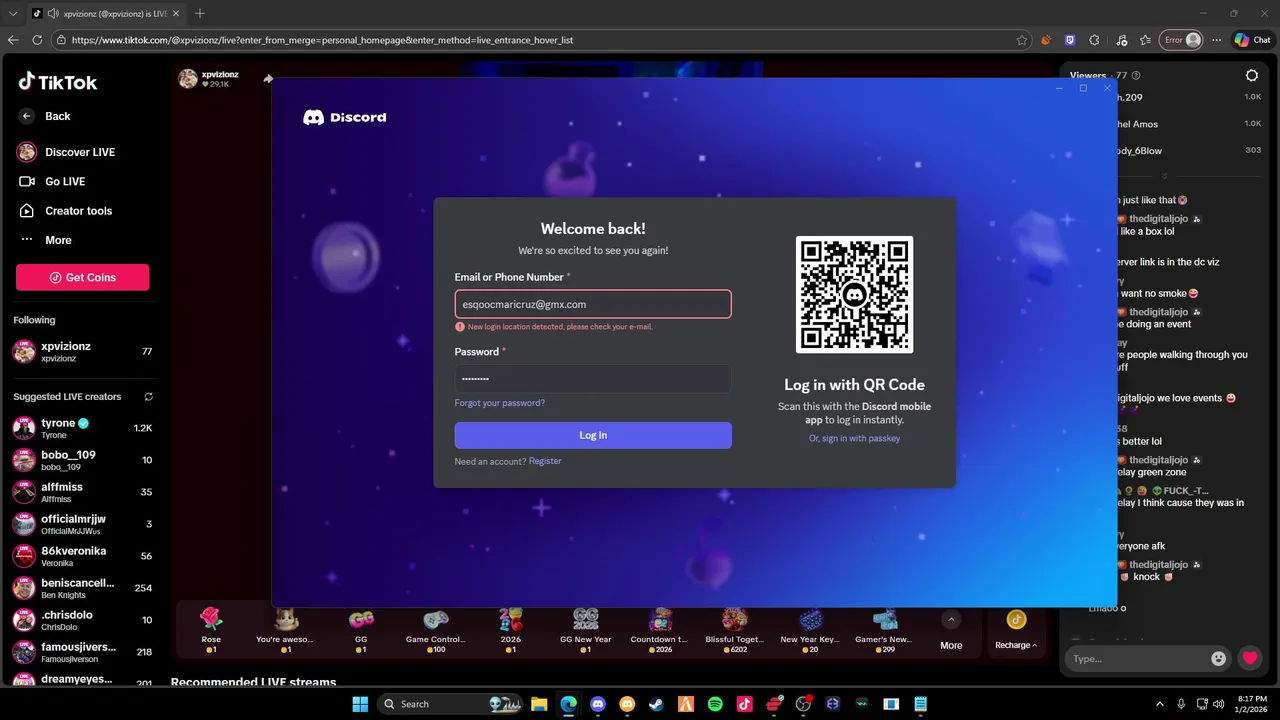Click the Discord Log In button

(x=593, y=435)
